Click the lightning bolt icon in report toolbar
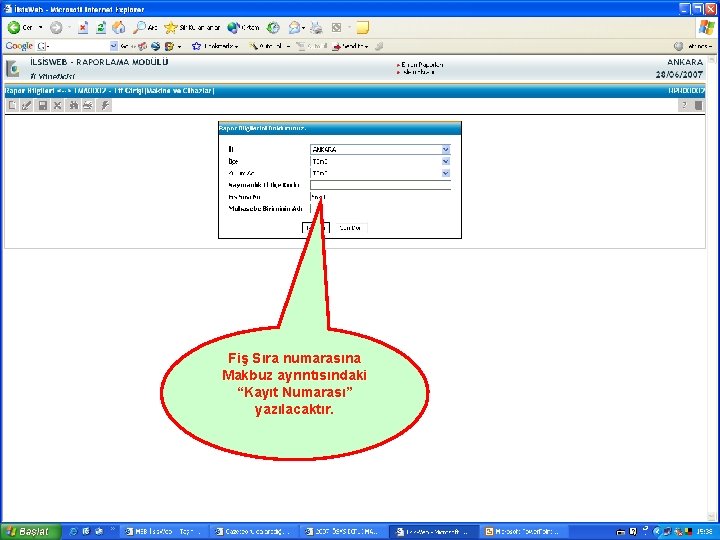The height and width of the screenshot is (540, 720). coord(105,106)
